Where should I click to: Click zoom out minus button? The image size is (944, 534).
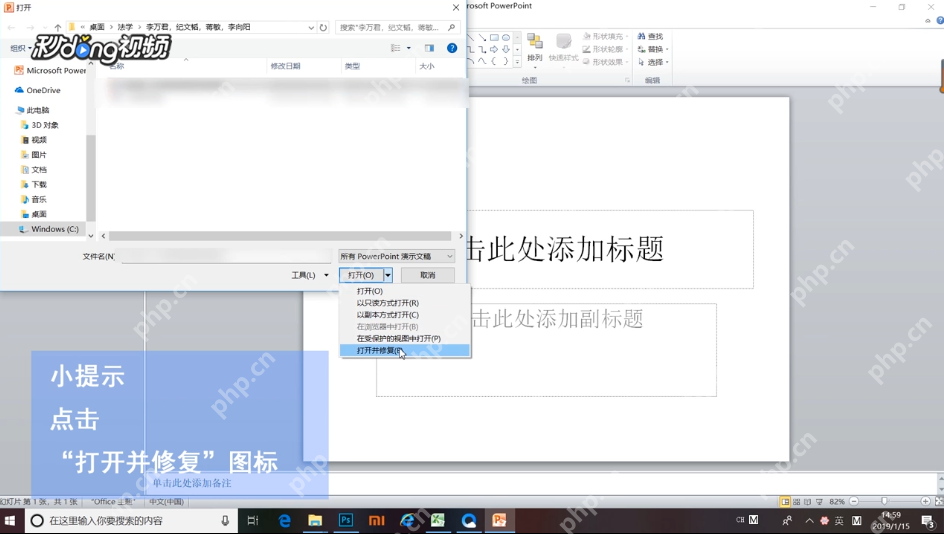[x=854, y=501]
